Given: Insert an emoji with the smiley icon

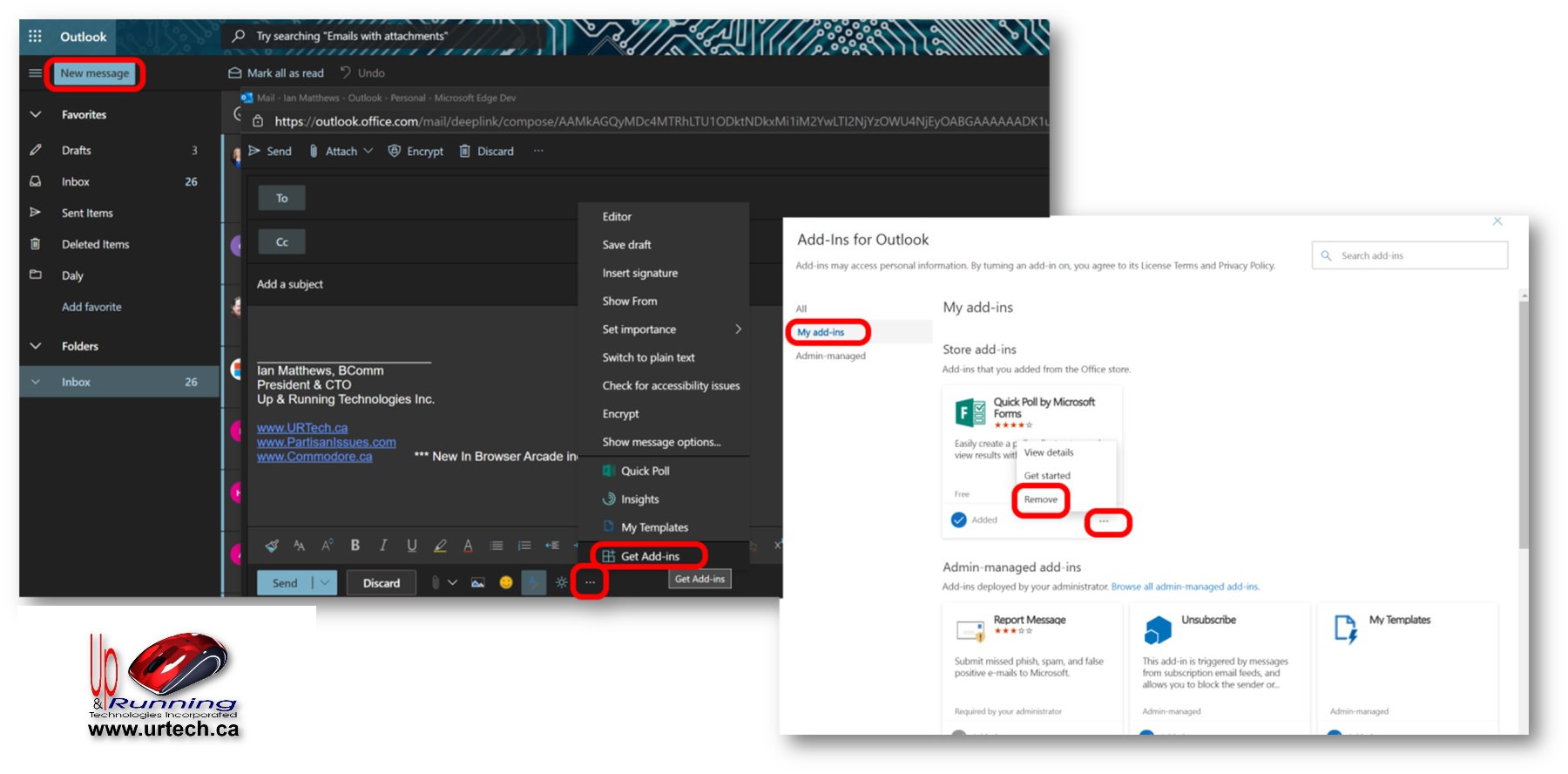Looking at the screenshot, I should tap(505, 582).
